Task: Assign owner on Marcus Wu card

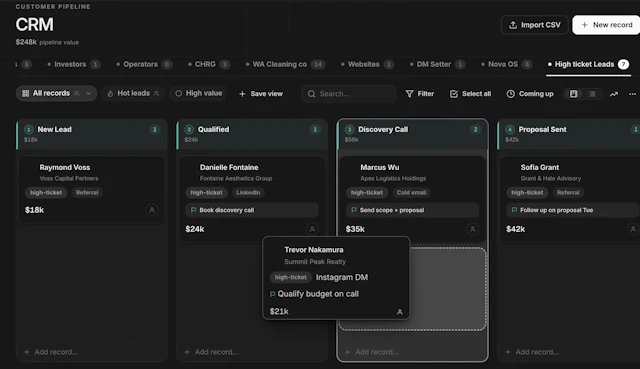Action: pos(473,229)
